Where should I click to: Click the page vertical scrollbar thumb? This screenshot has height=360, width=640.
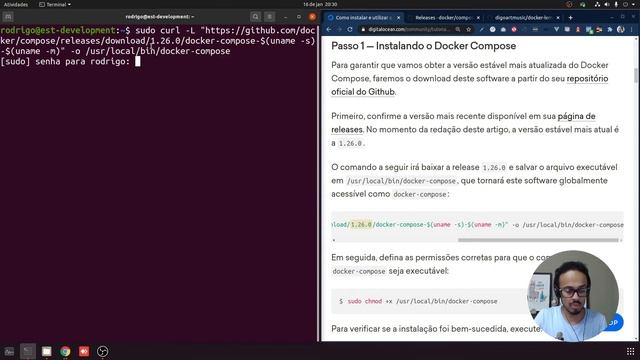click(x=636, y=76)
